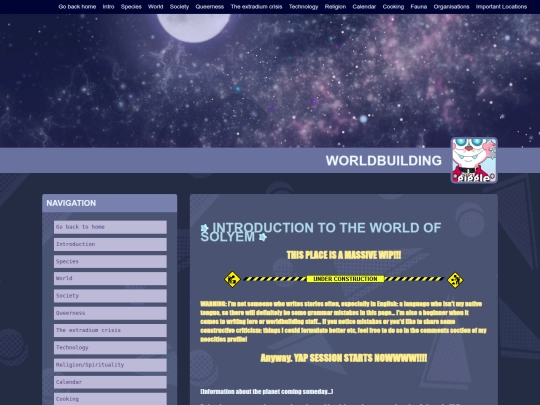The width and height of the screenshot is (540, 405).
Task: Open The extradium crisis top menu link
Action: 257,7
